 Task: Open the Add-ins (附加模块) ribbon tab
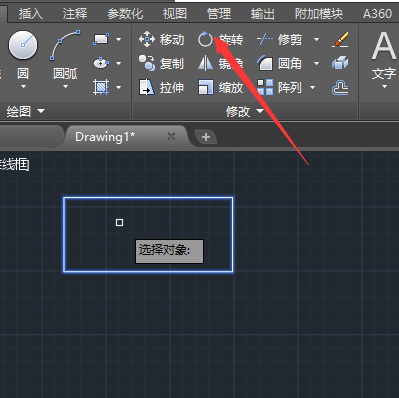pos(319,14)
